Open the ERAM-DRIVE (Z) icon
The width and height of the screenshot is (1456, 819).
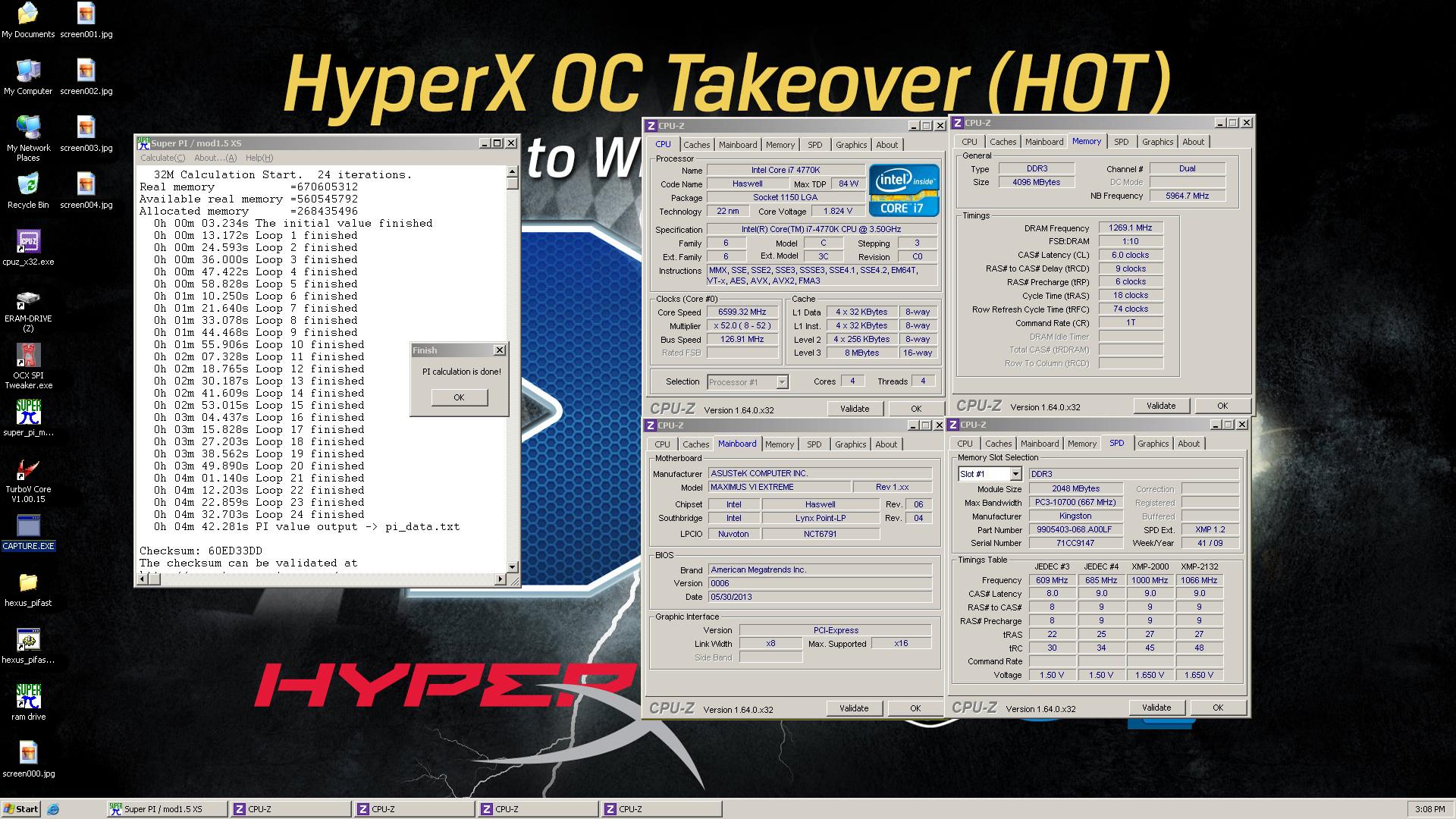(x=28, y=310)
